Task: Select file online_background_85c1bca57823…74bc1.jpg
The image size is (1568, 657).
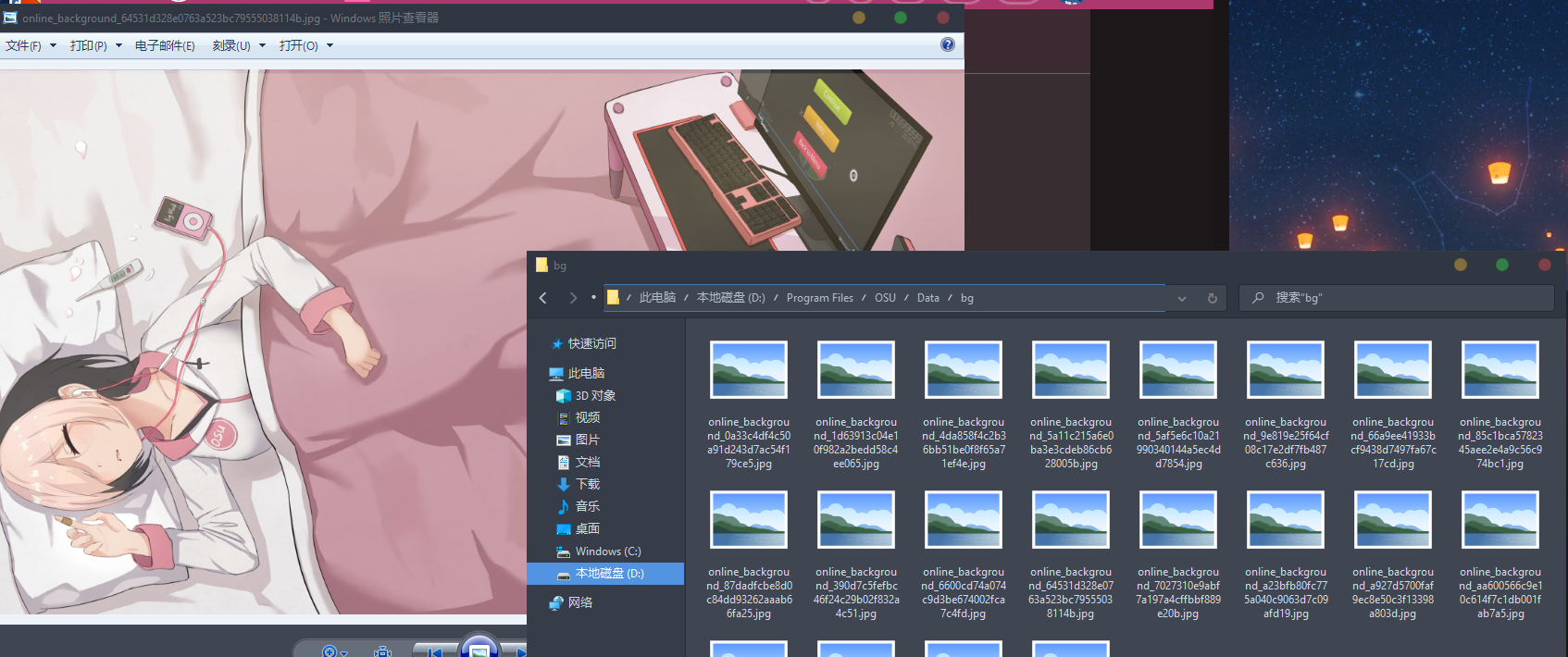Action: click(x=1500, y=405)
